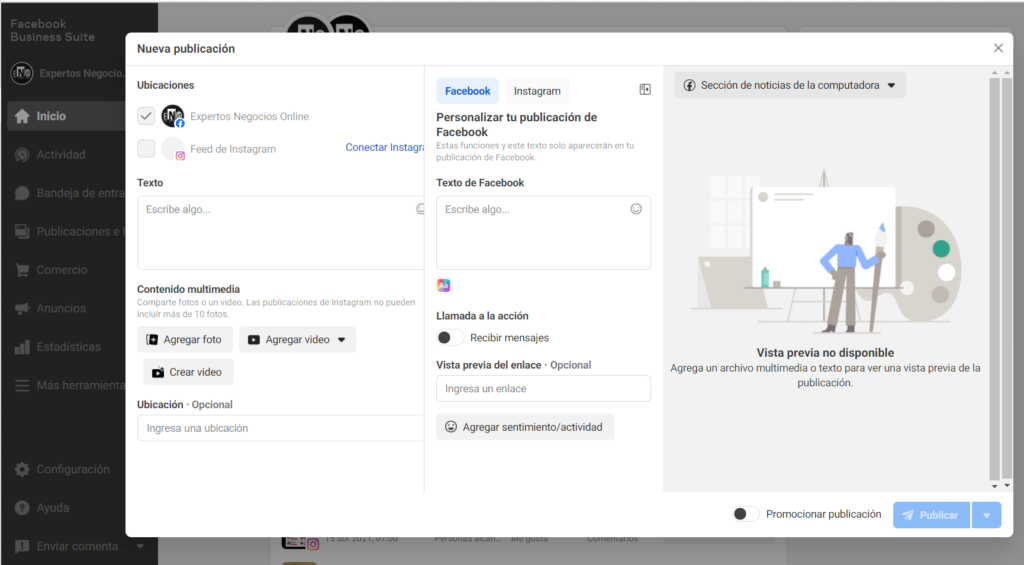The image size is (1024, 565).
Task: Click Conectar Instagram link
Action: [x=385, y=148]
